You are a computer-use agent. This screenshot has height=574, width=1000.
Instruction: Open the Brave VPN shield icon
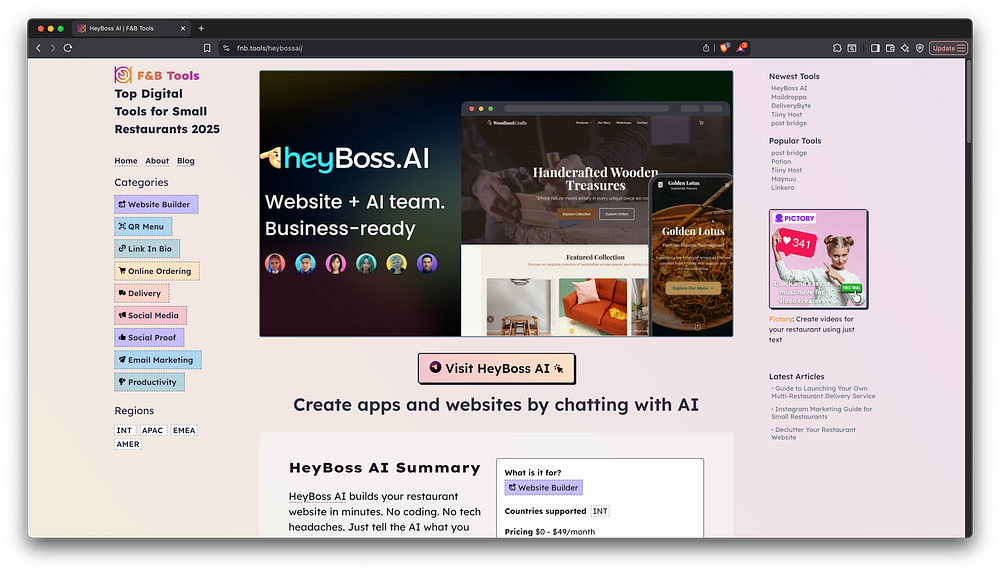[920, 48]
